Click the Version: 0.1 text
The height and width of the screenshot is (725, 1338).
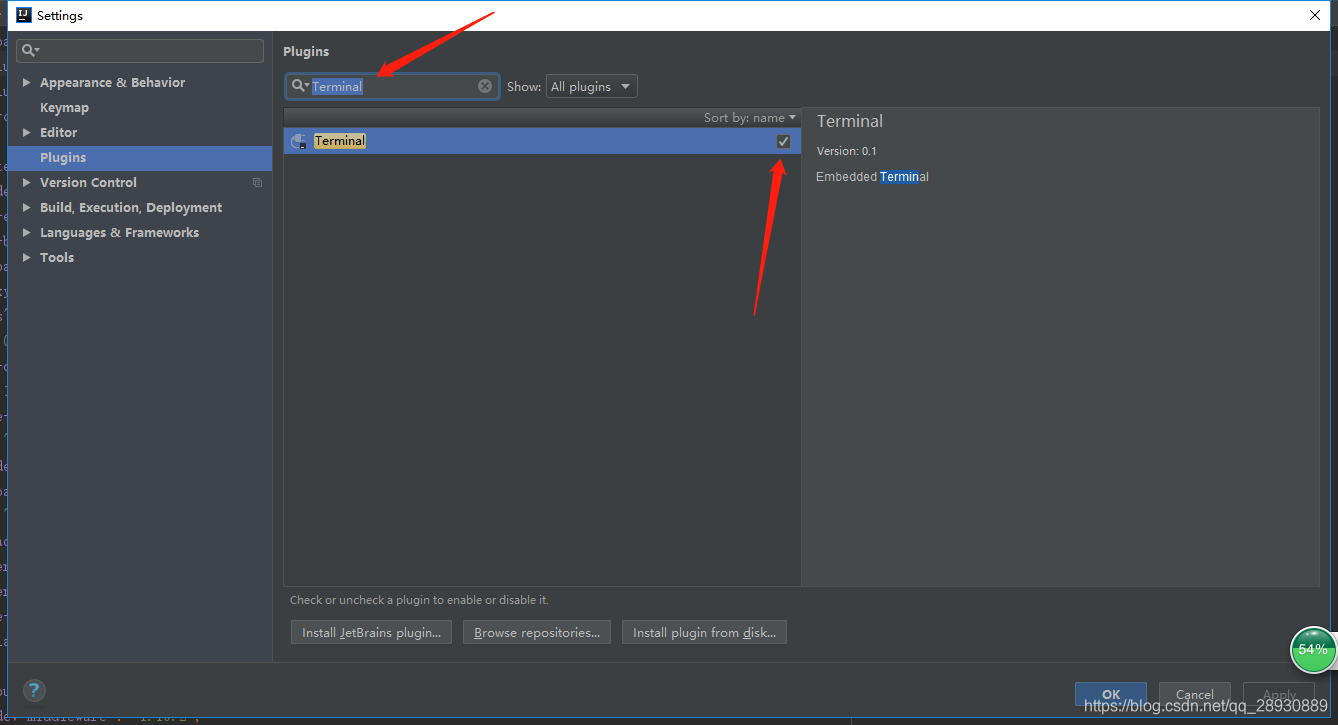(846, 151)
